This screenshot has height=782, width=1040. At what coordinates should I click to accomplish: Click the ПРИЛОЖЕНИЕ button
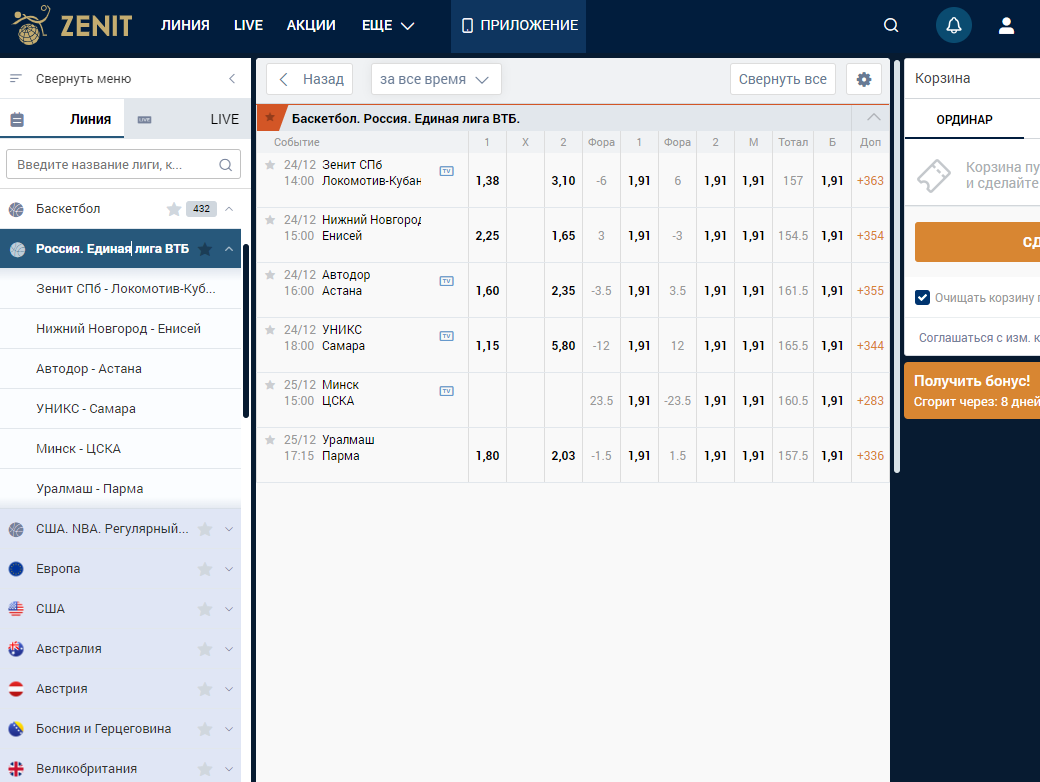[x=519, y=26]
